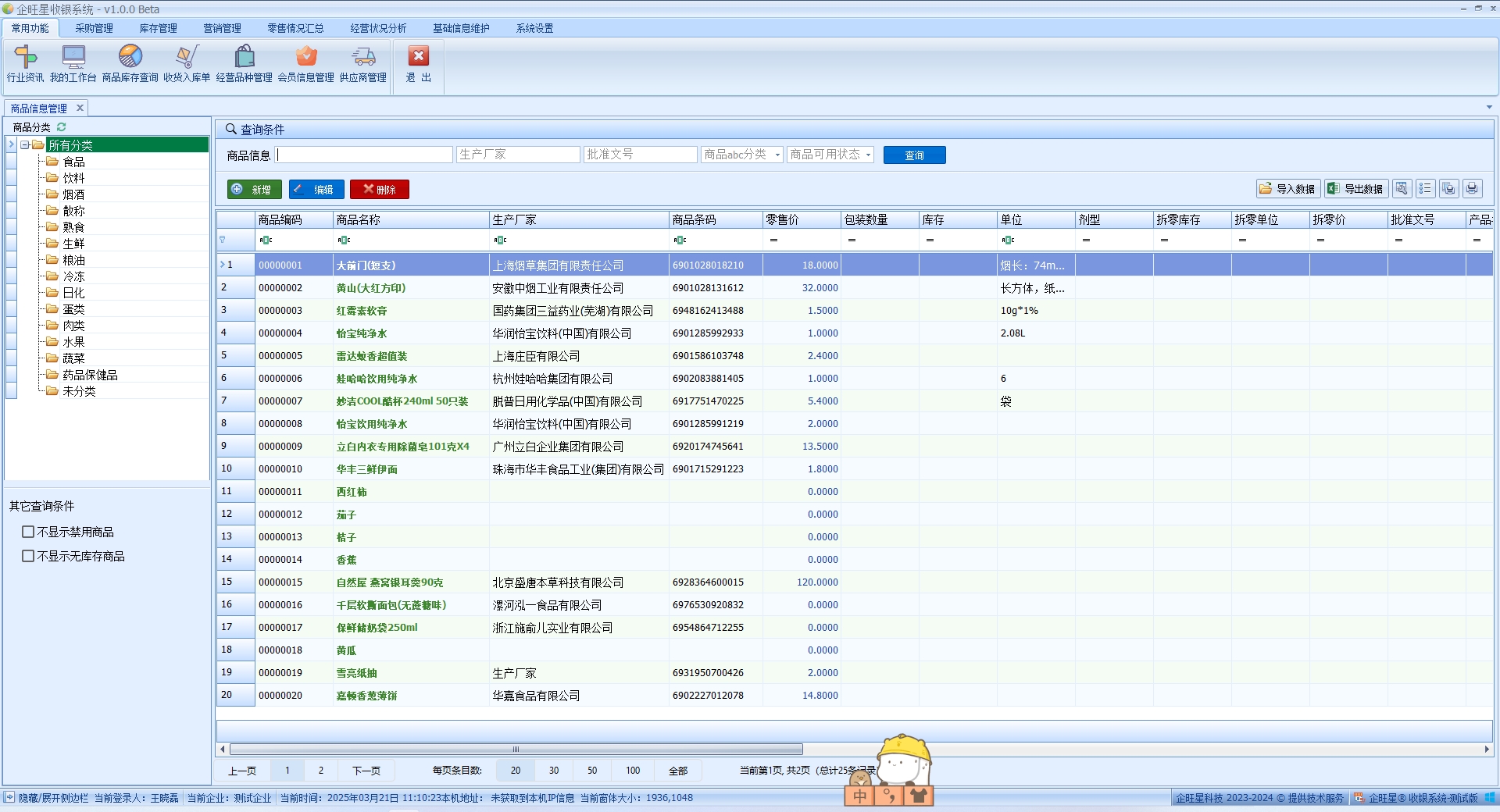This screenshot has width=1500, height=812.
Task: Enable 不显示禁用商品 checkbox
Action: (x=28, y=532)
